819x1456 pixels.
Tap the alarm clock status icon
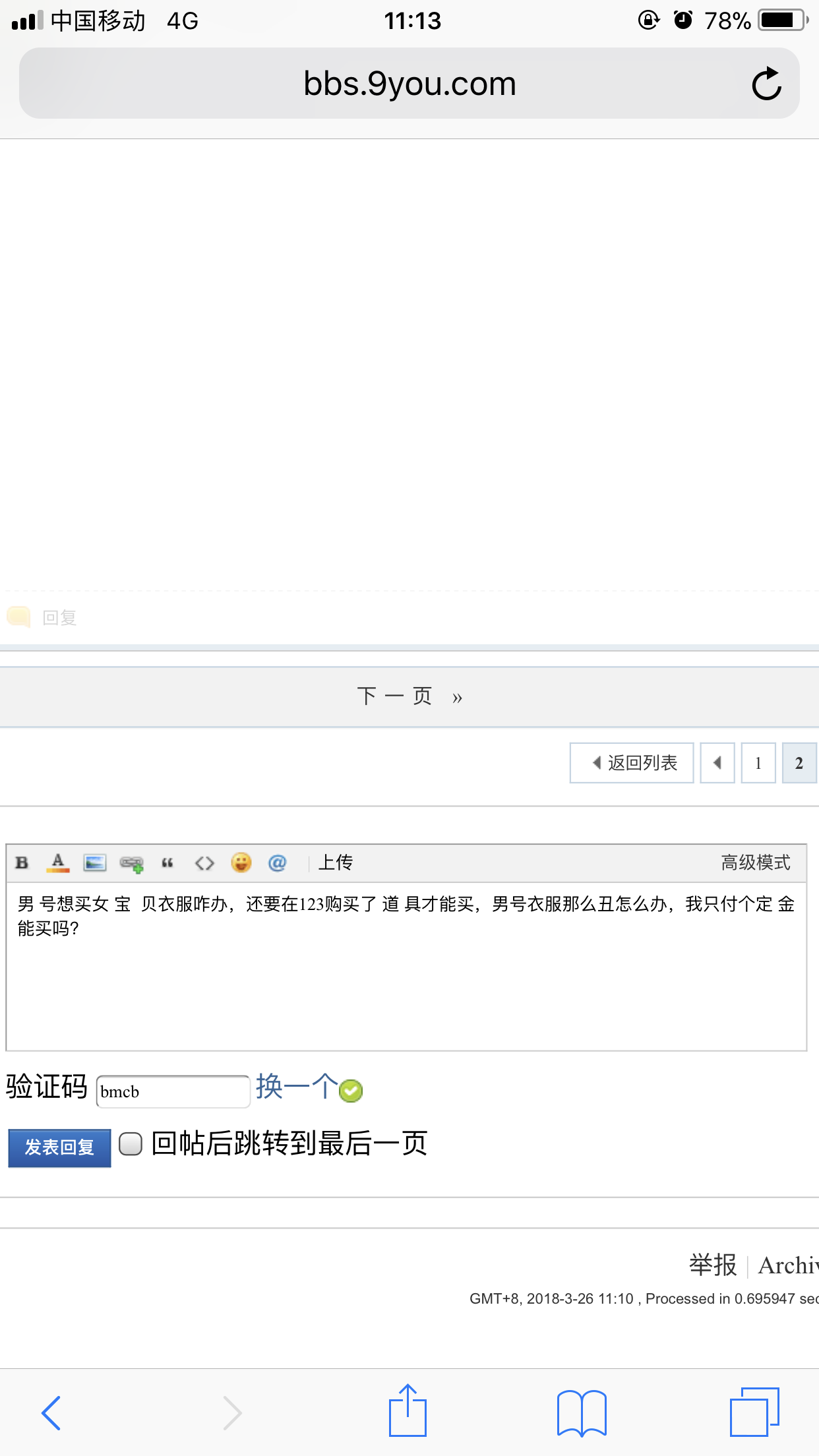683,20
